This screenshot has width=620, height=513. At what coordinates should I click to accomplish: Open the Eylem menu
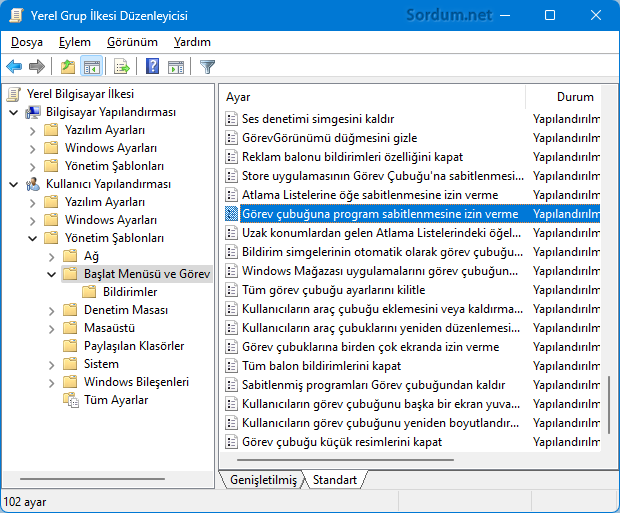click(x=75, y=42)
